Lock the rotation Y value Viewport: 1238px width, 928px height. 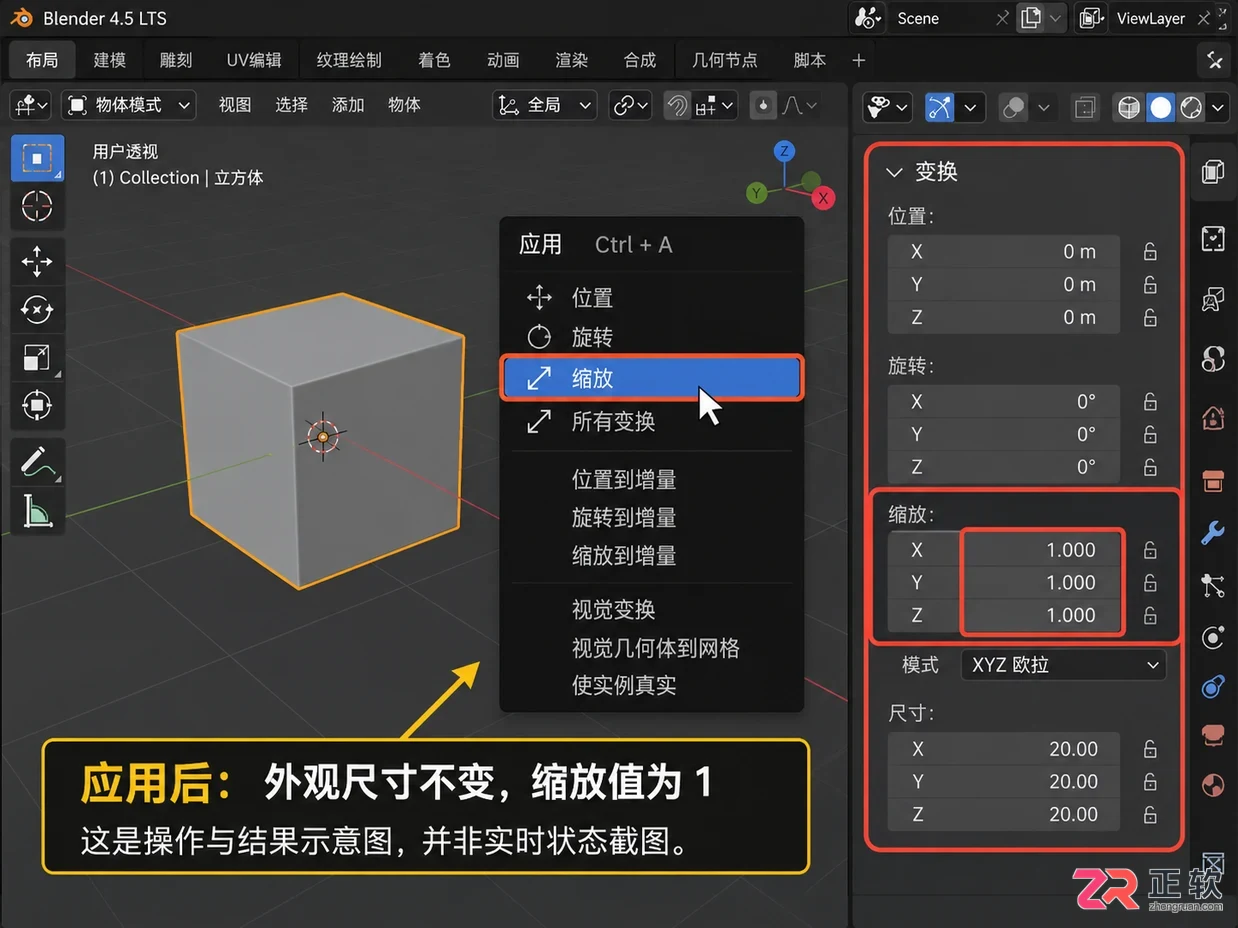[x=1150, y=435]
